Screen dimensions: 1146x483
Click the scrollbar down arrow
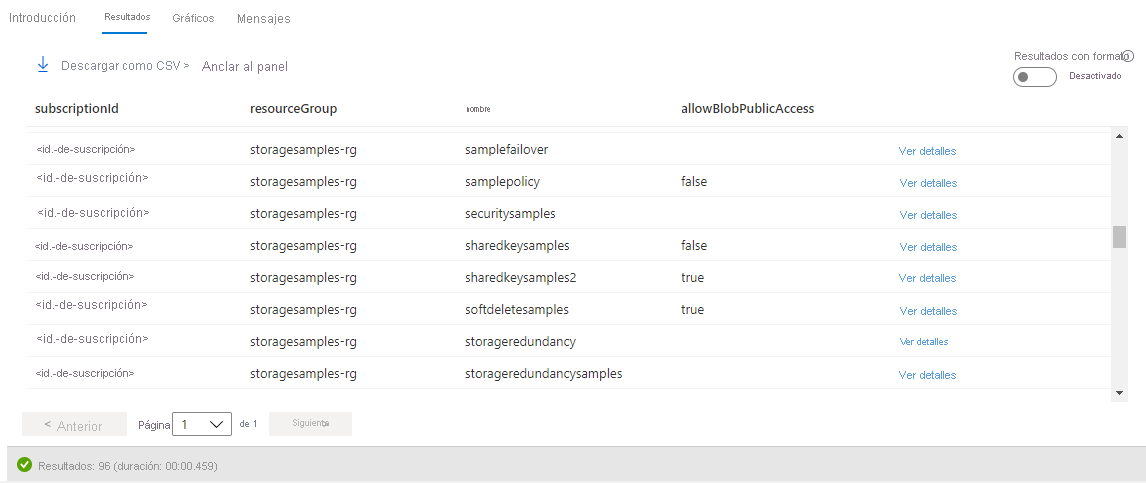(x=1120, y=393)
